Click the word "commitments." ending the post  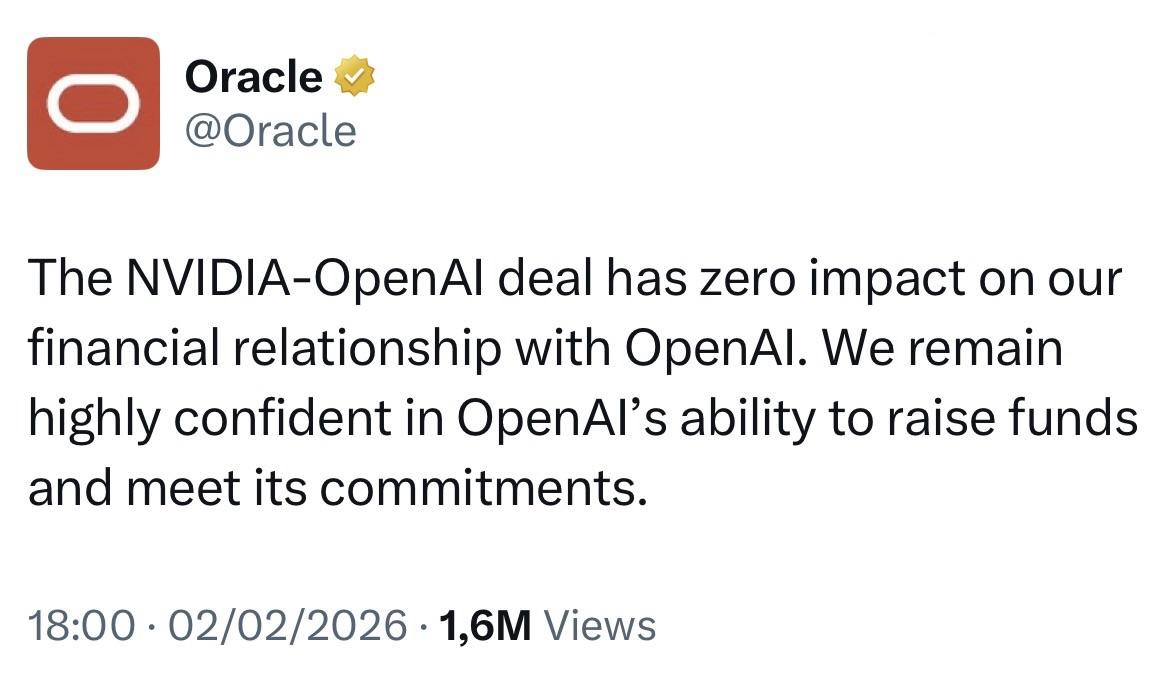coord(478,486)
